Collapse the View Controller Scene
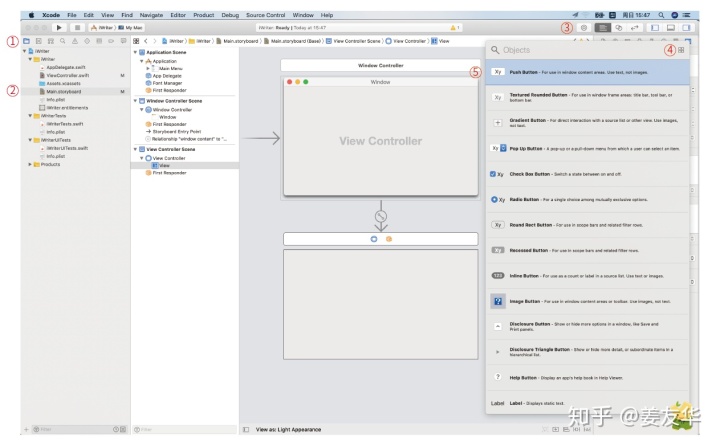This screenshot has width=720, height=446. click(135, 149)
